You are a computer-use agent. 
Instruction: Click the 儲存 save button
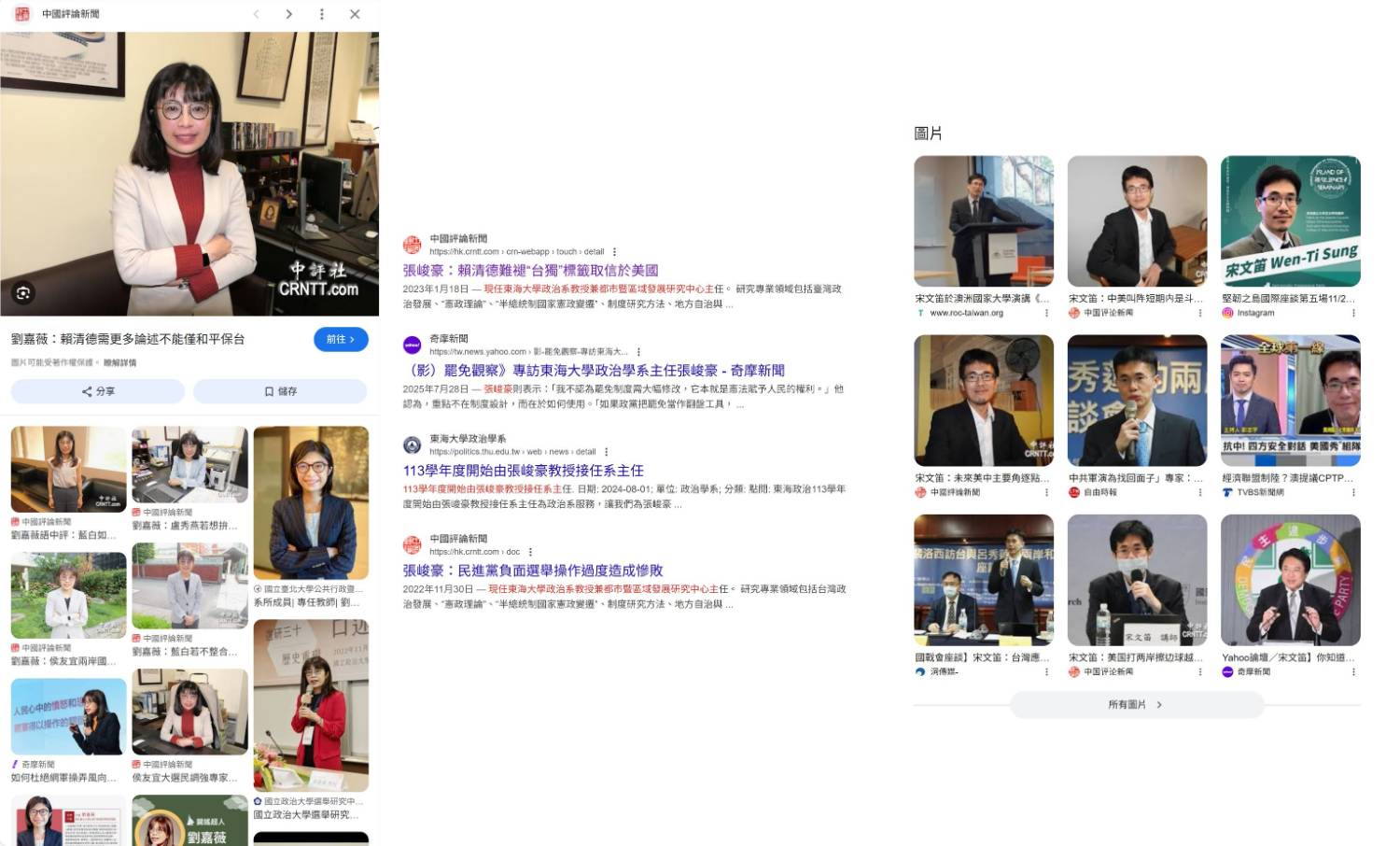(280, 391)
